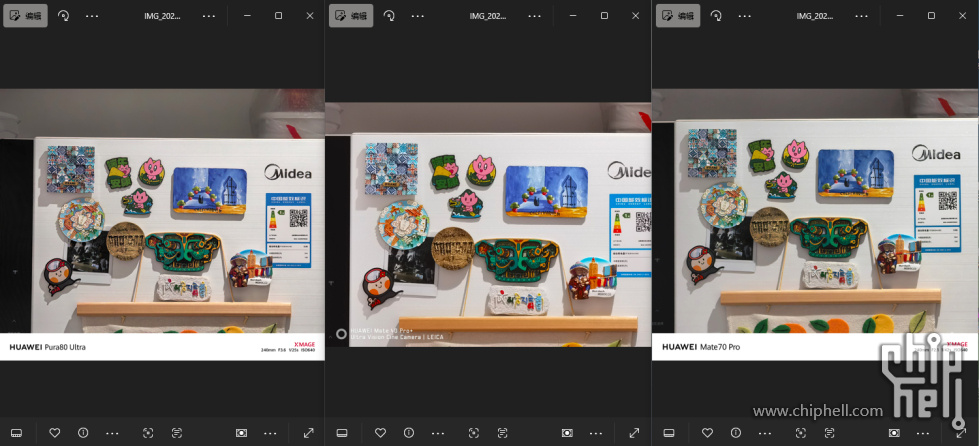Open ellipsis next to info icon, Mate70 Pro window
The width and height of the screenshot is (979, 446).
pos(764,433)
